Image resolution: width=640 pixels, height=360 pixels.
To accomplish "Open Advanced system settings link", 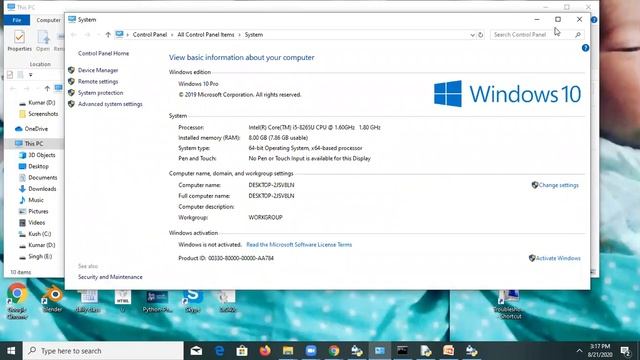I will click(x=110, y=104).
